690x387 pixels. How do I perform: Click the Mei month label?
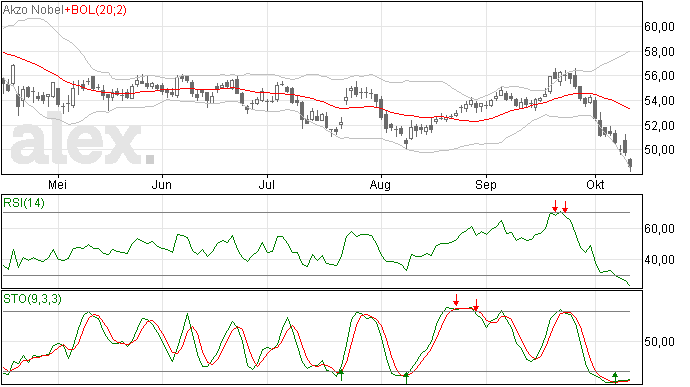point(58,185)
